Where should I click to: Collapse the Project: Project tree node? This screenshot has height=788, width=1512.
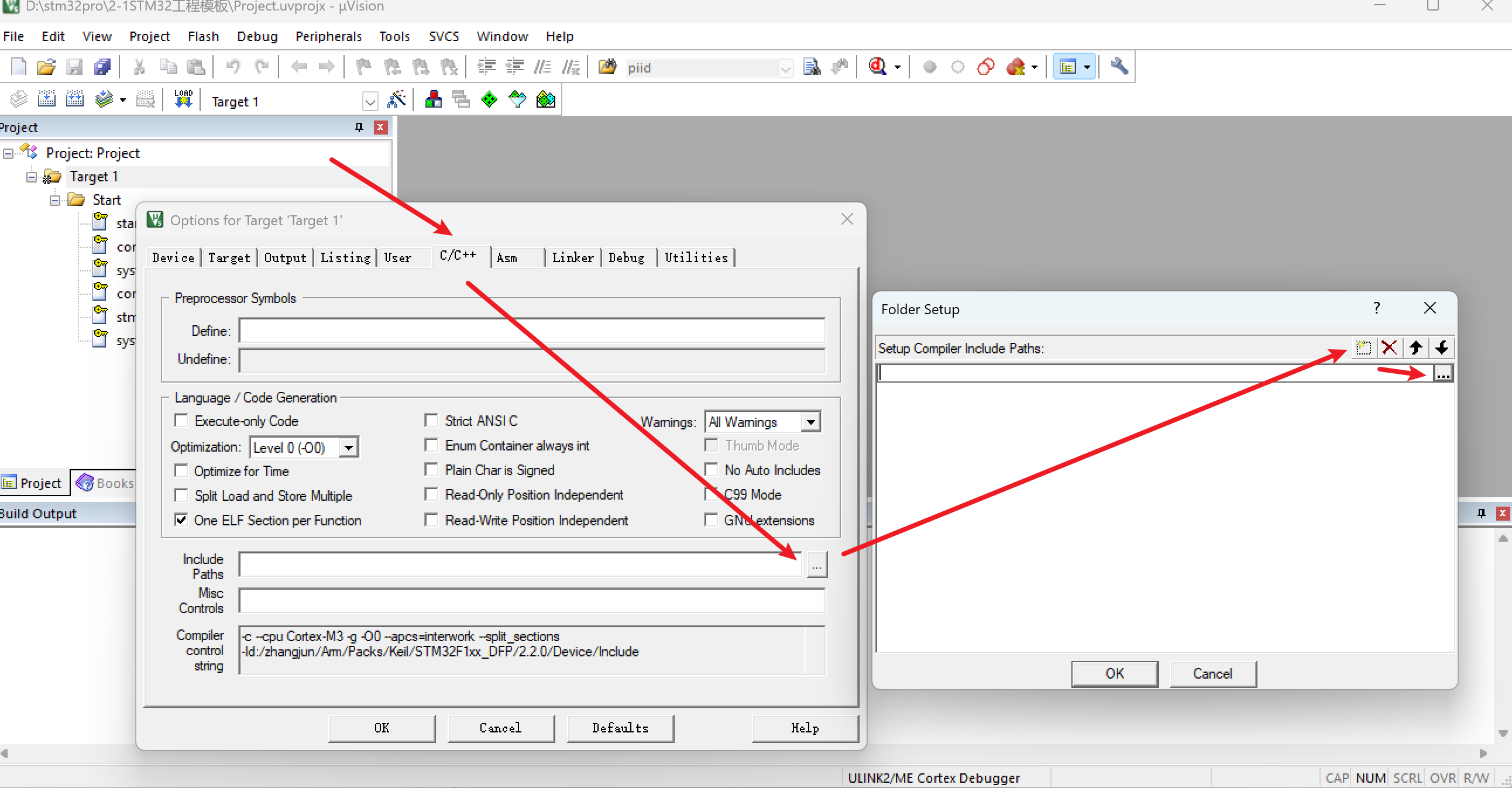click(x=8, y=154)
